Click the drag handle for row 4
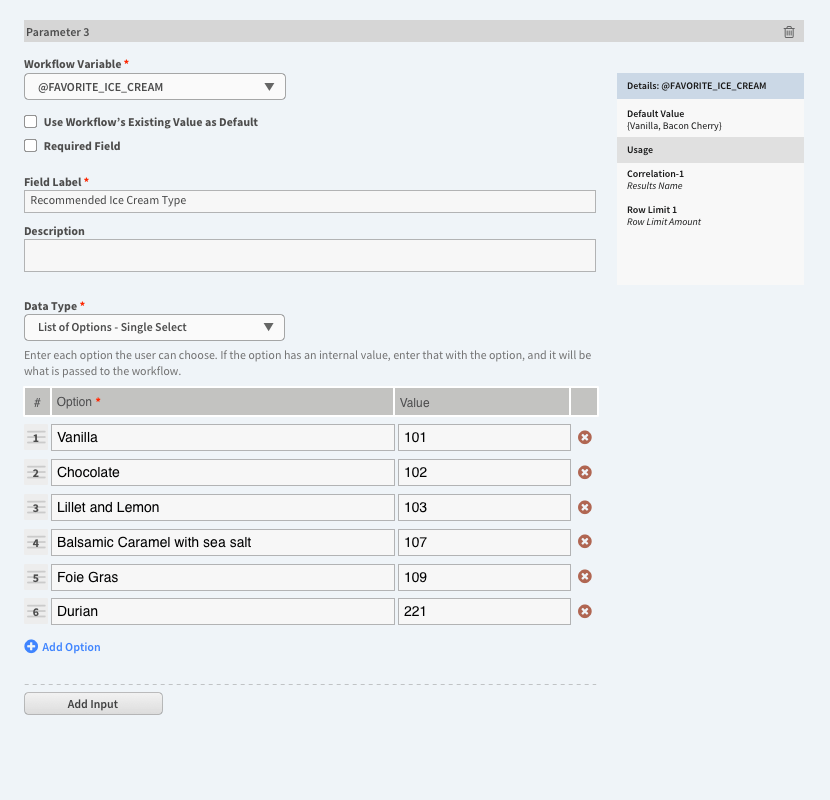 click(36, 543)
